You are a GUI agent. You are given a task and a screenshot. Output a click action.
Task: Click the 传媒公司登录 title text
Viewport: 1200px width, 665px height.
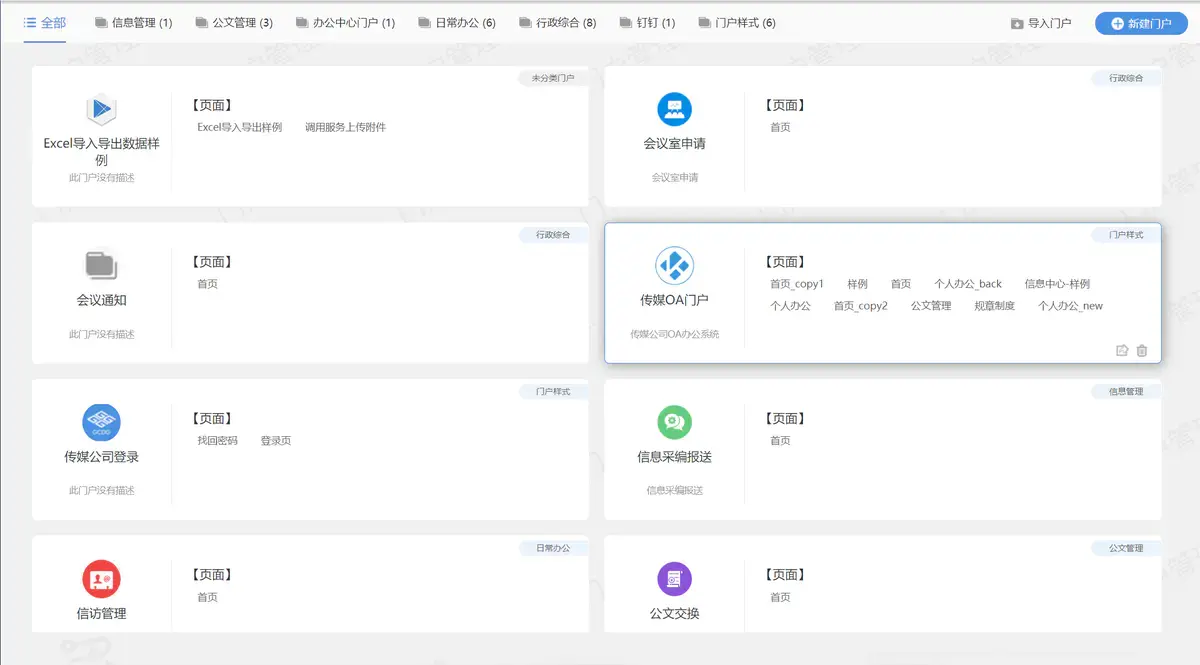(x=101, y=457)
